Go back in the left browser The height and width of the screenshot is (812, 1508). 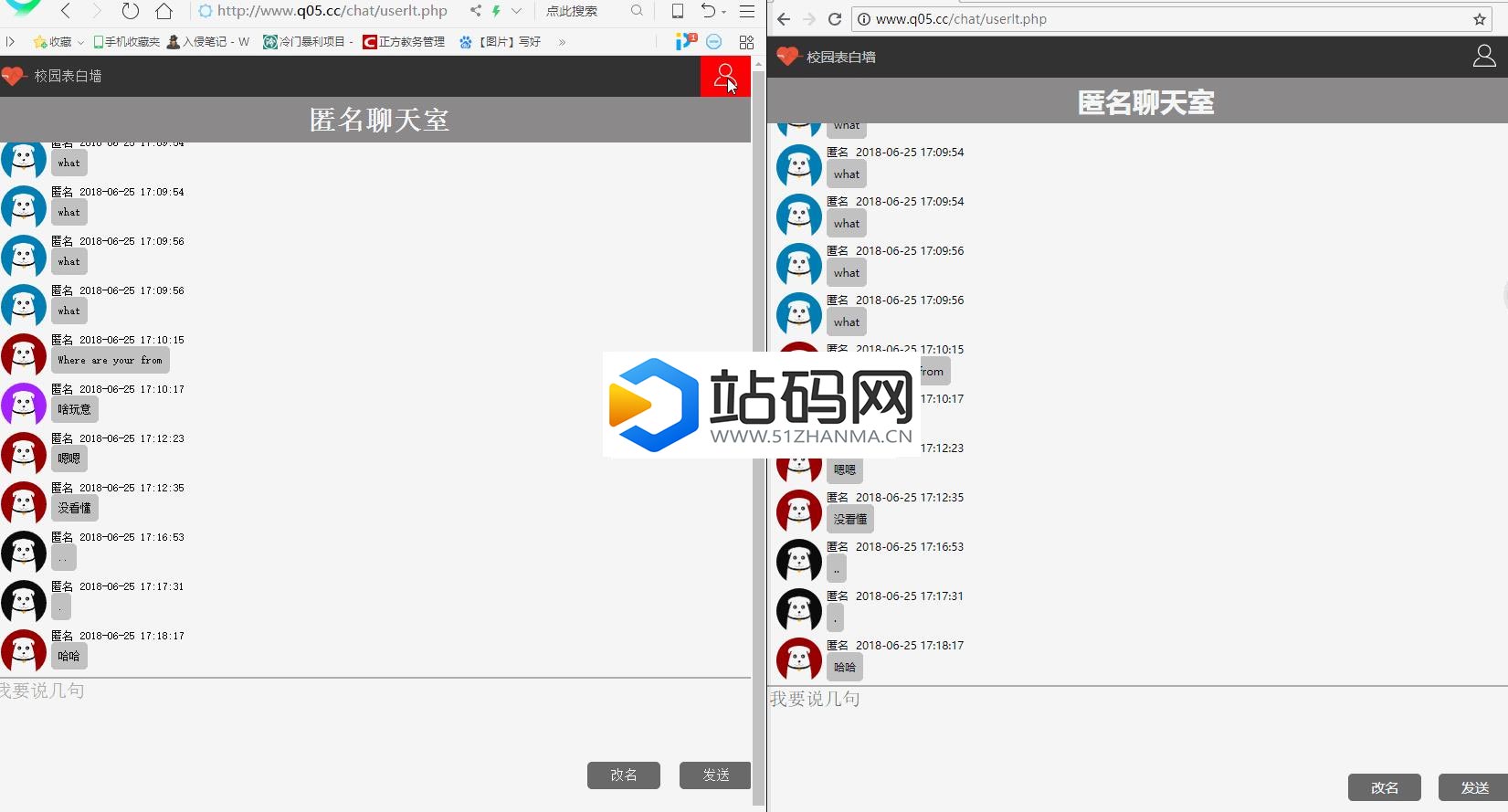pyautogui.click(x=65, y=11)
